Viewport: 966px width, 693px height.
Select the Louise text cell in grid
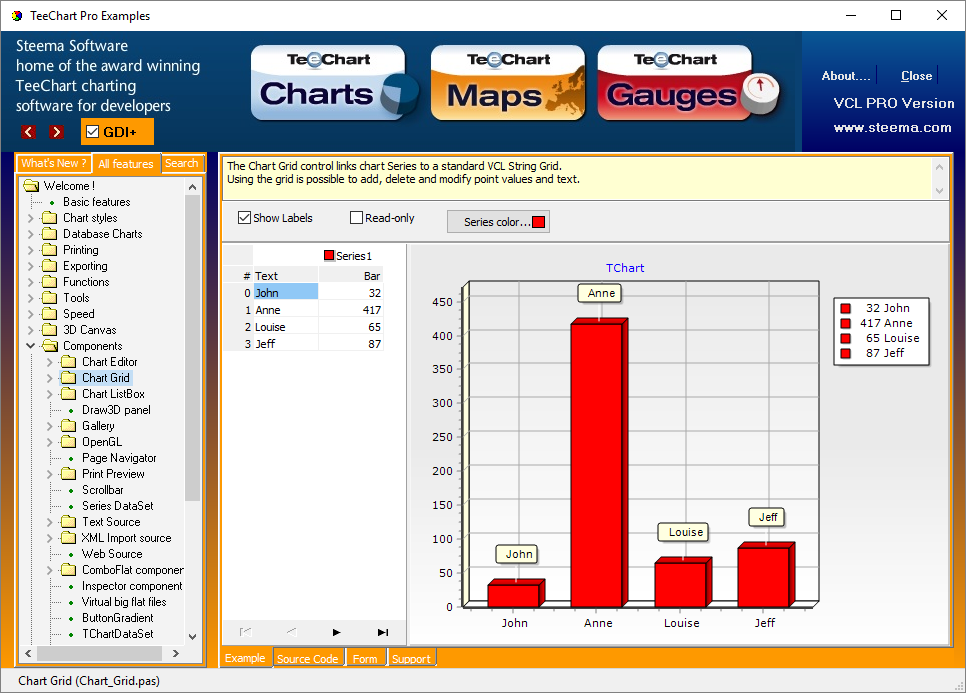click(x=285, y=326)
